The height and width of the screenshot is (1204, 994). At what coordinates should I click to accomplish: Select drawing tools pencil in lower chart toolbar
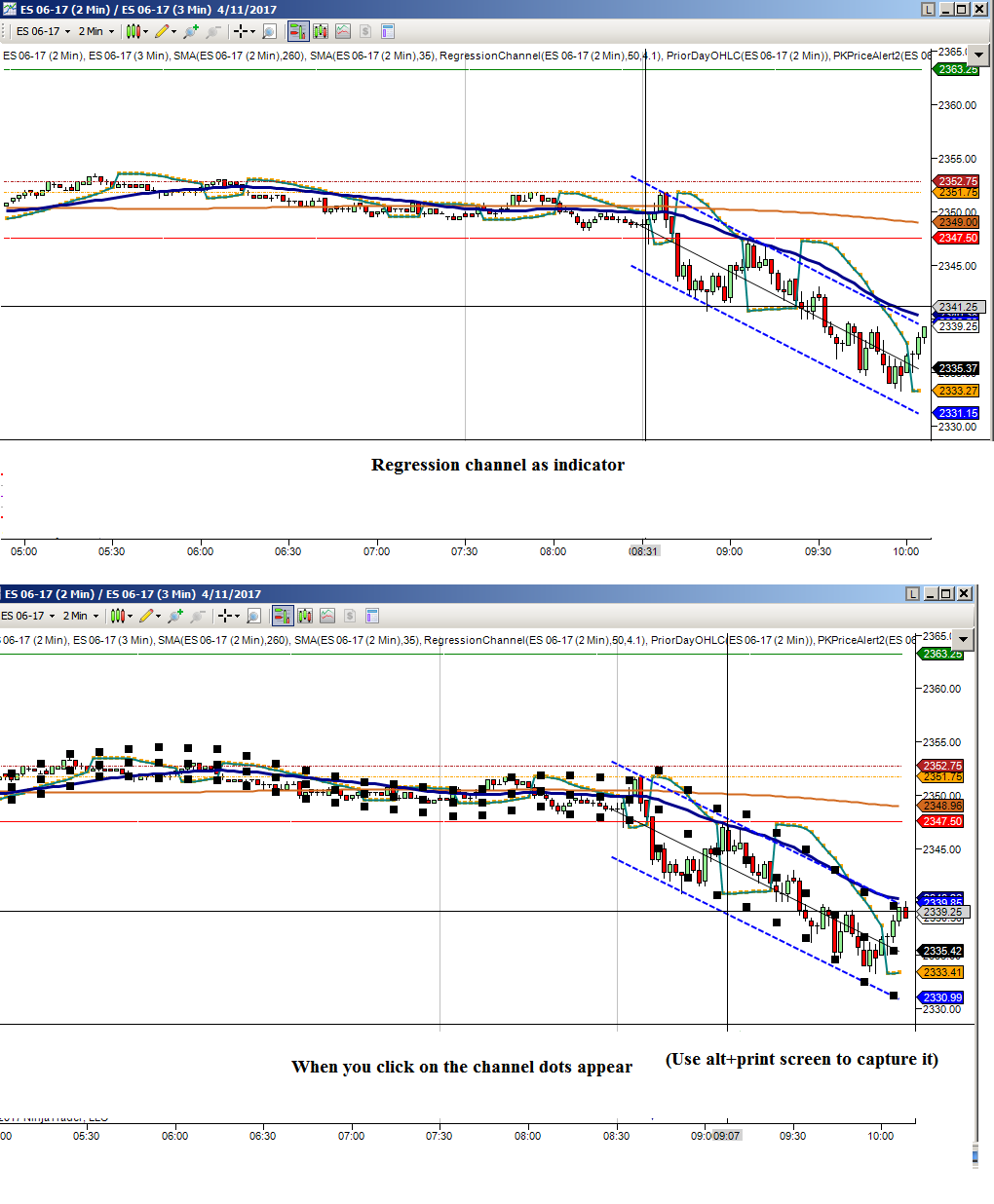[x=146, y=616]
